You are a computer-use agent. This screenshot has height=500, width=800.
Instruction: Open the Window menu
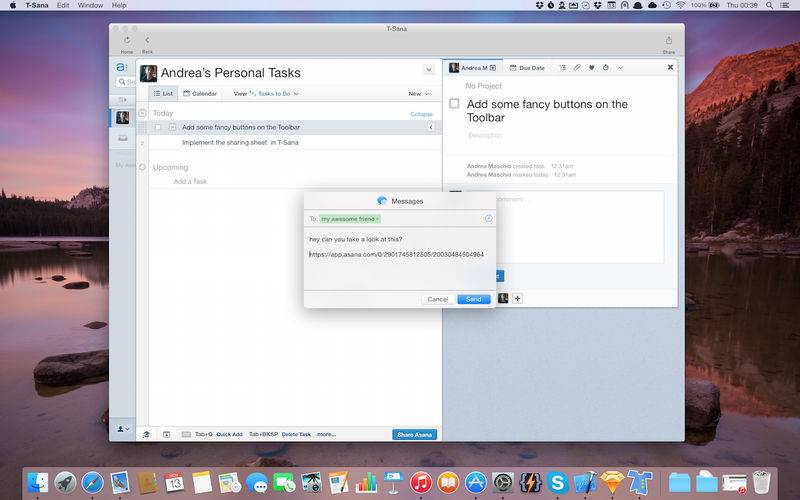[90, 5]
